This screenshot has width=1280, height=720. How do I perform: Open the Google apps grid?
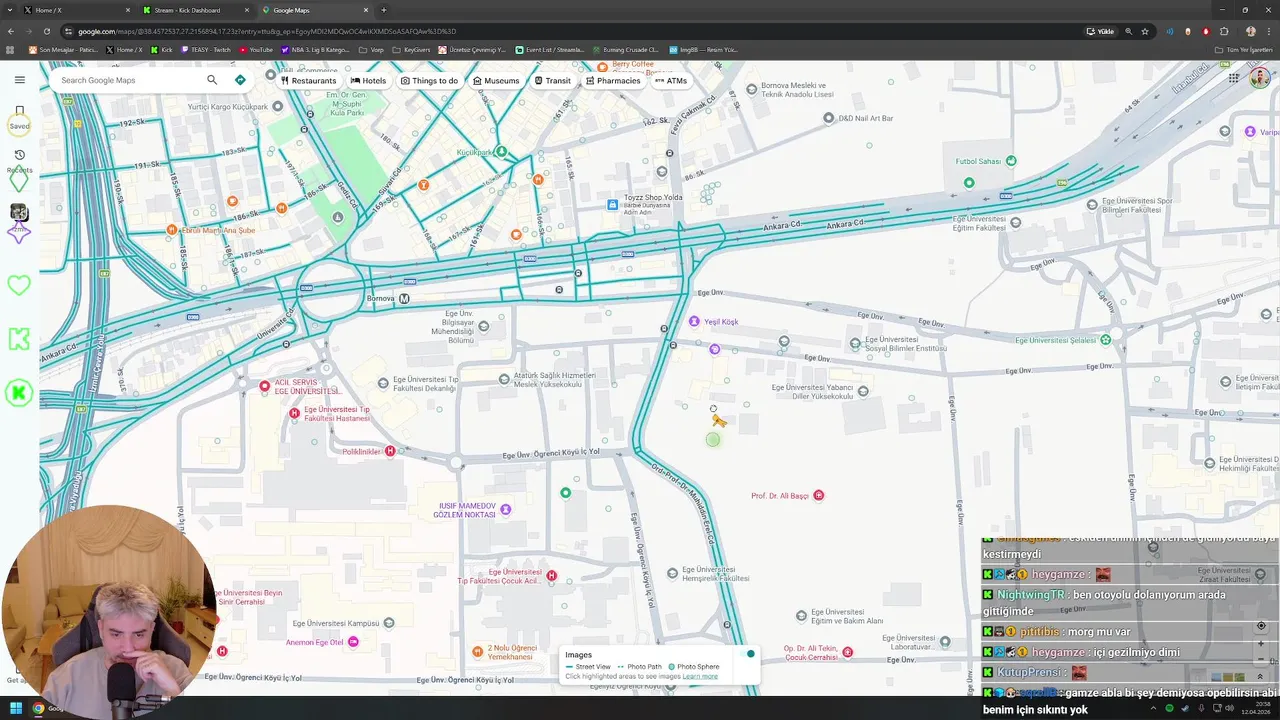(x=1234, y=78)
